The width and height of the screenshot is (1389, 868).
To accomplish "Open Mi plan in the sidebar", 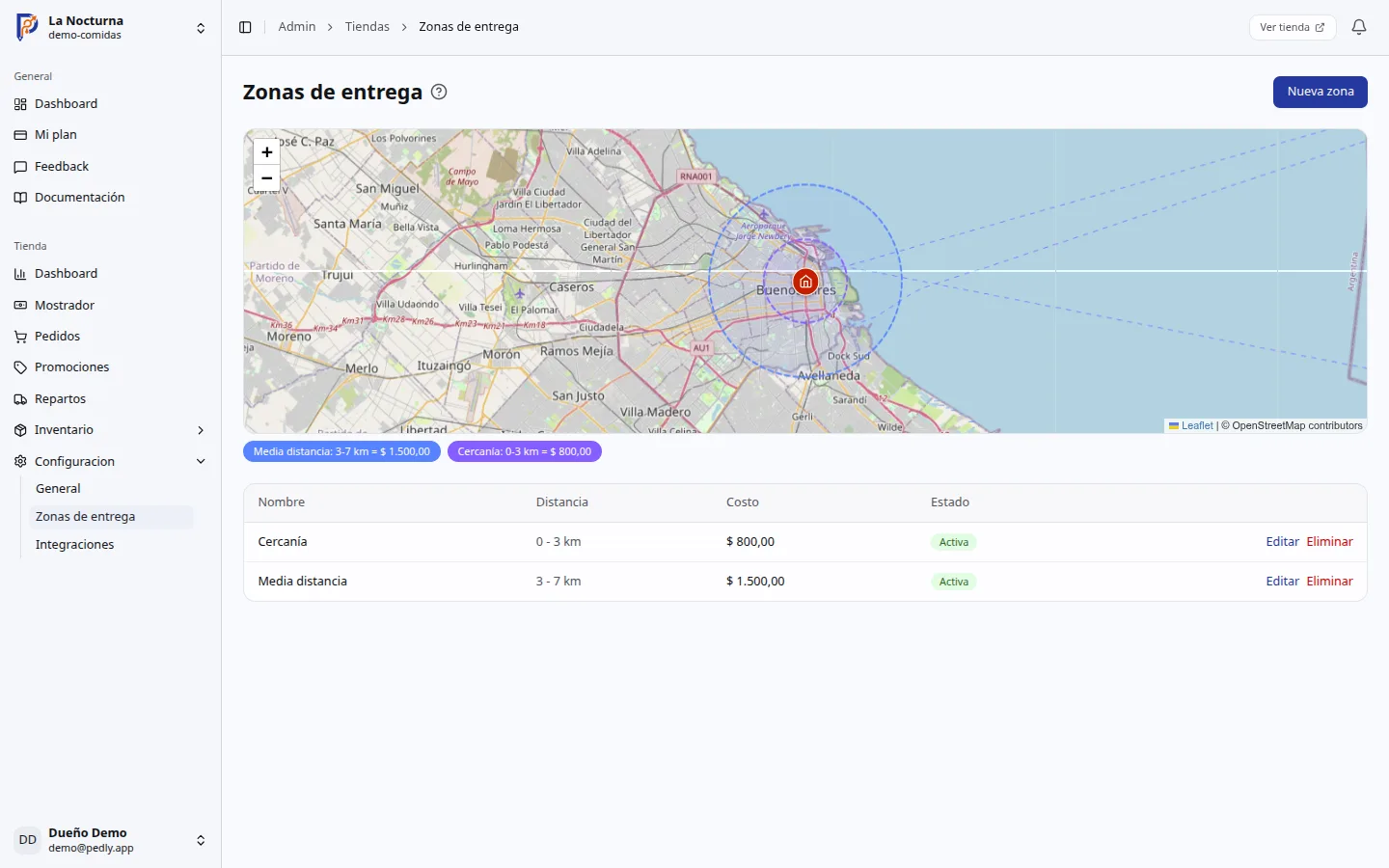I will tap(110, 135).
